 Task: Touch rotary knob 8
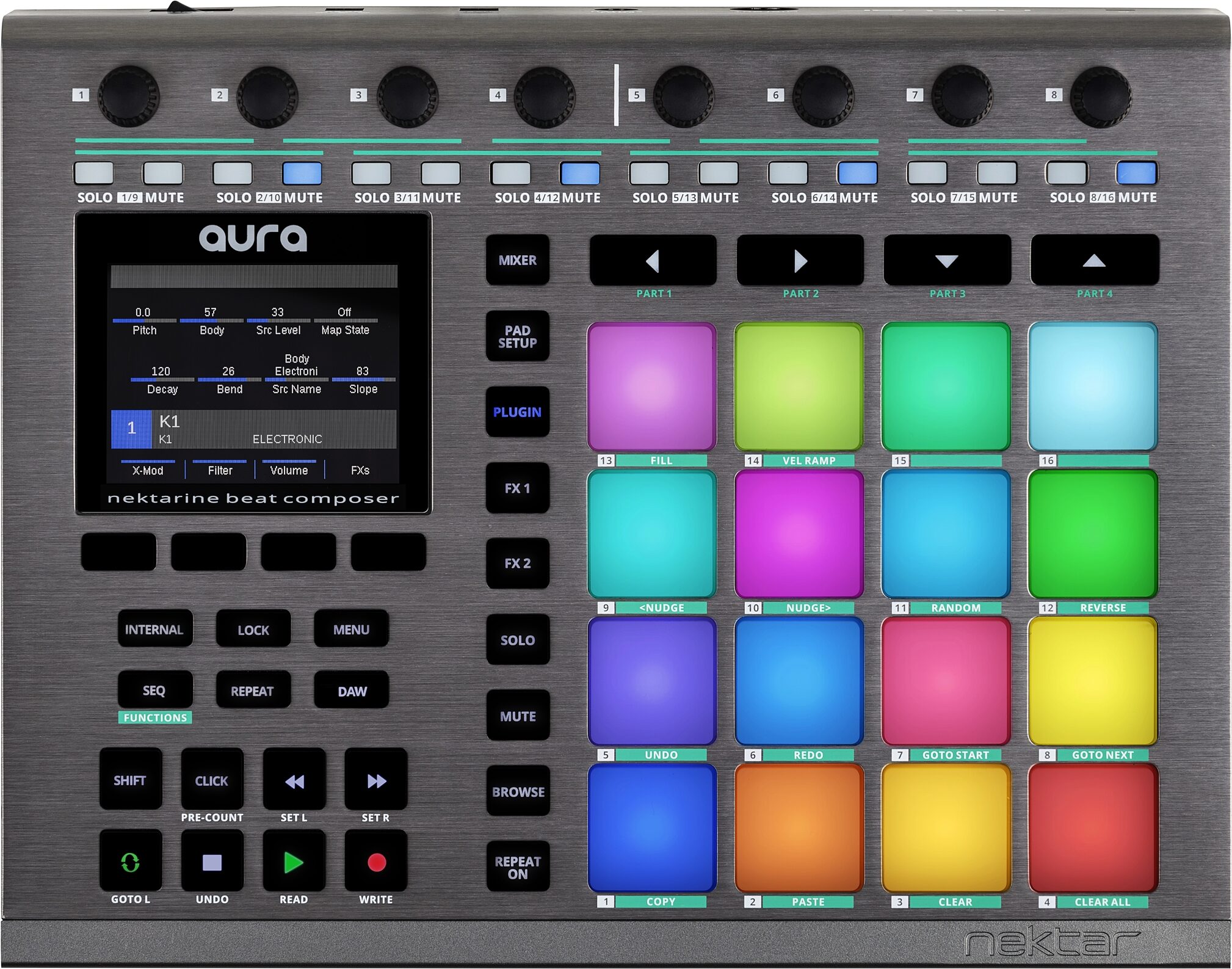(1101, 96)
